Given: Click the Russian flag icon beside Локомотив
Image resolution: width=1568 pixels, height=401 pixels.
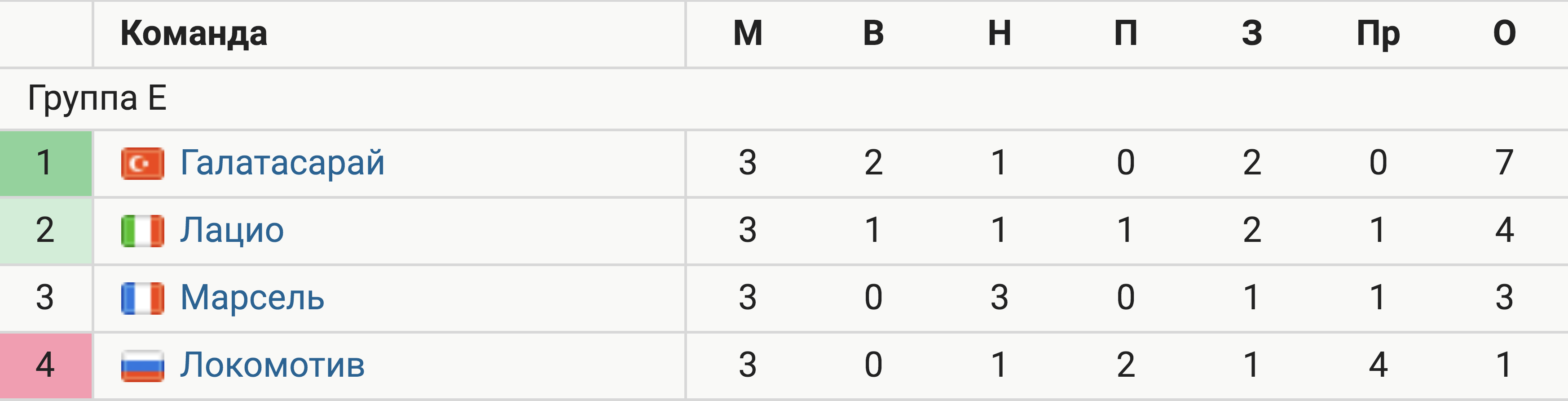Looking at the screenshot, I should tap(142, 365).
